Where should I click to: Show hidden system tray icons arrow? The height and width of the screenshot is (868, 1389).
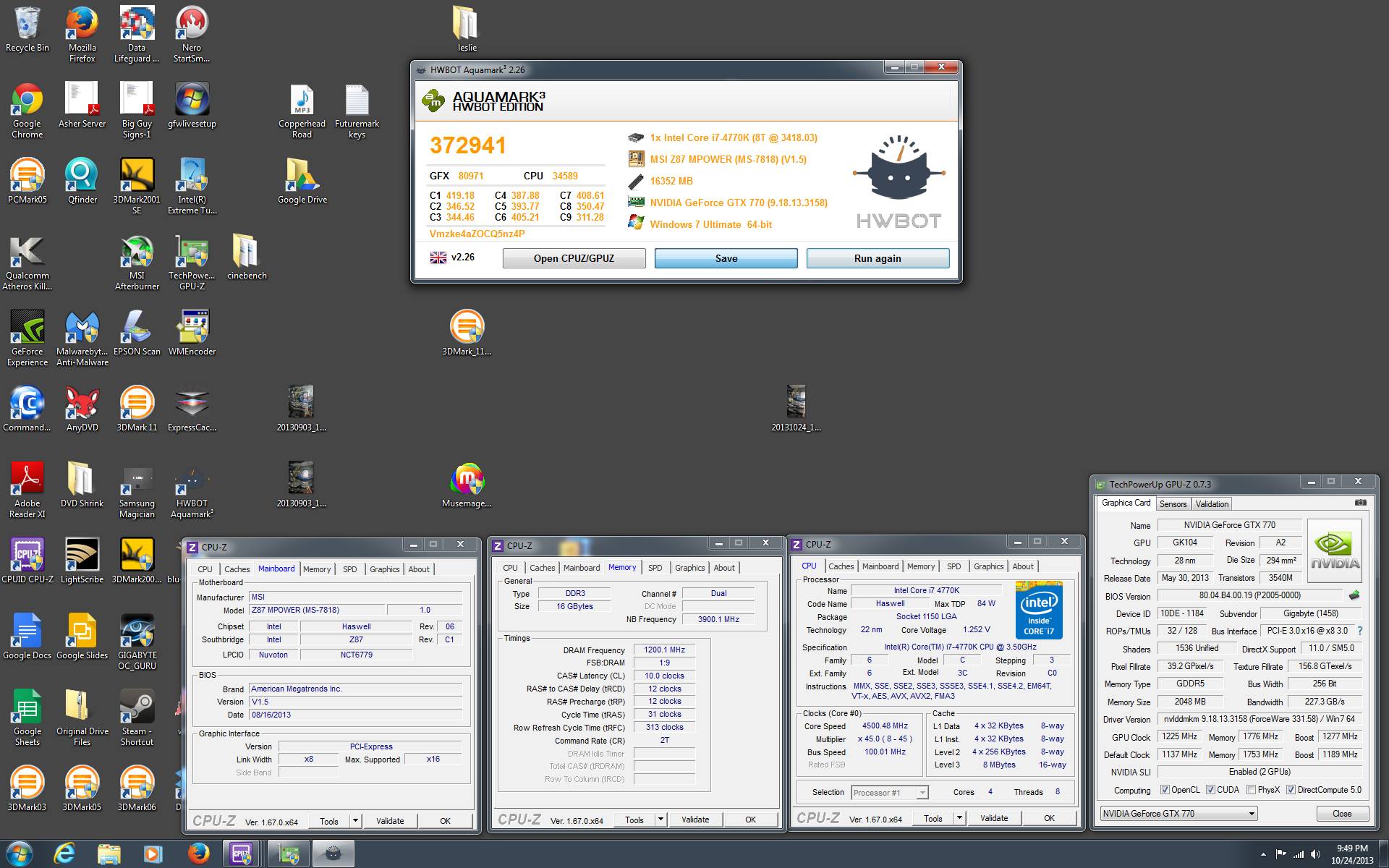click(1263, 854)
